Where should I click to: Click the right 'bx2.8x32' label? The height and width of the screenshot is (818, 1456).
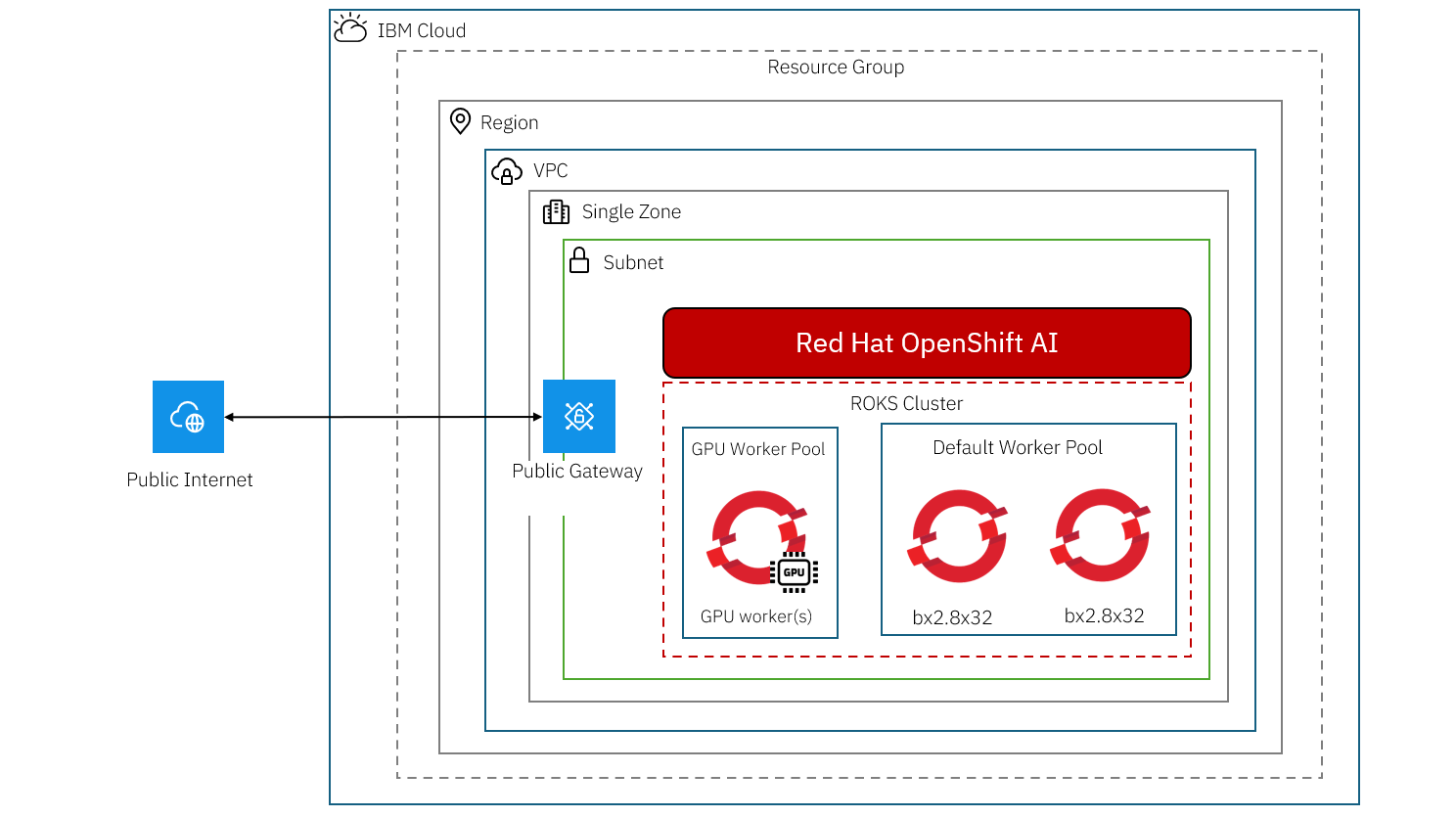[1105, 615]
